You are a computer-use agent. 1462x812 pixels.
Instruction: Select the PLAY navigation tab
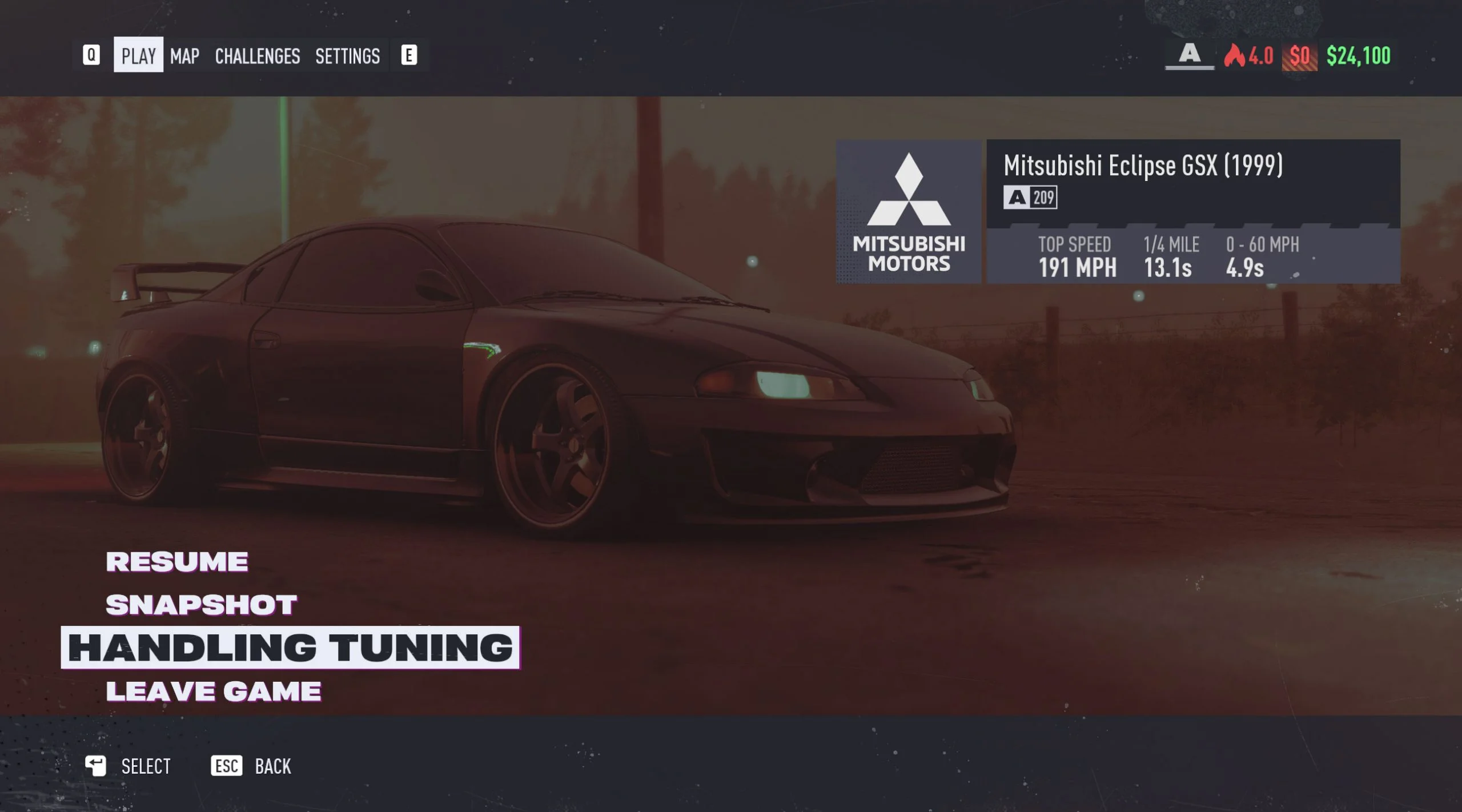[138, 55]
